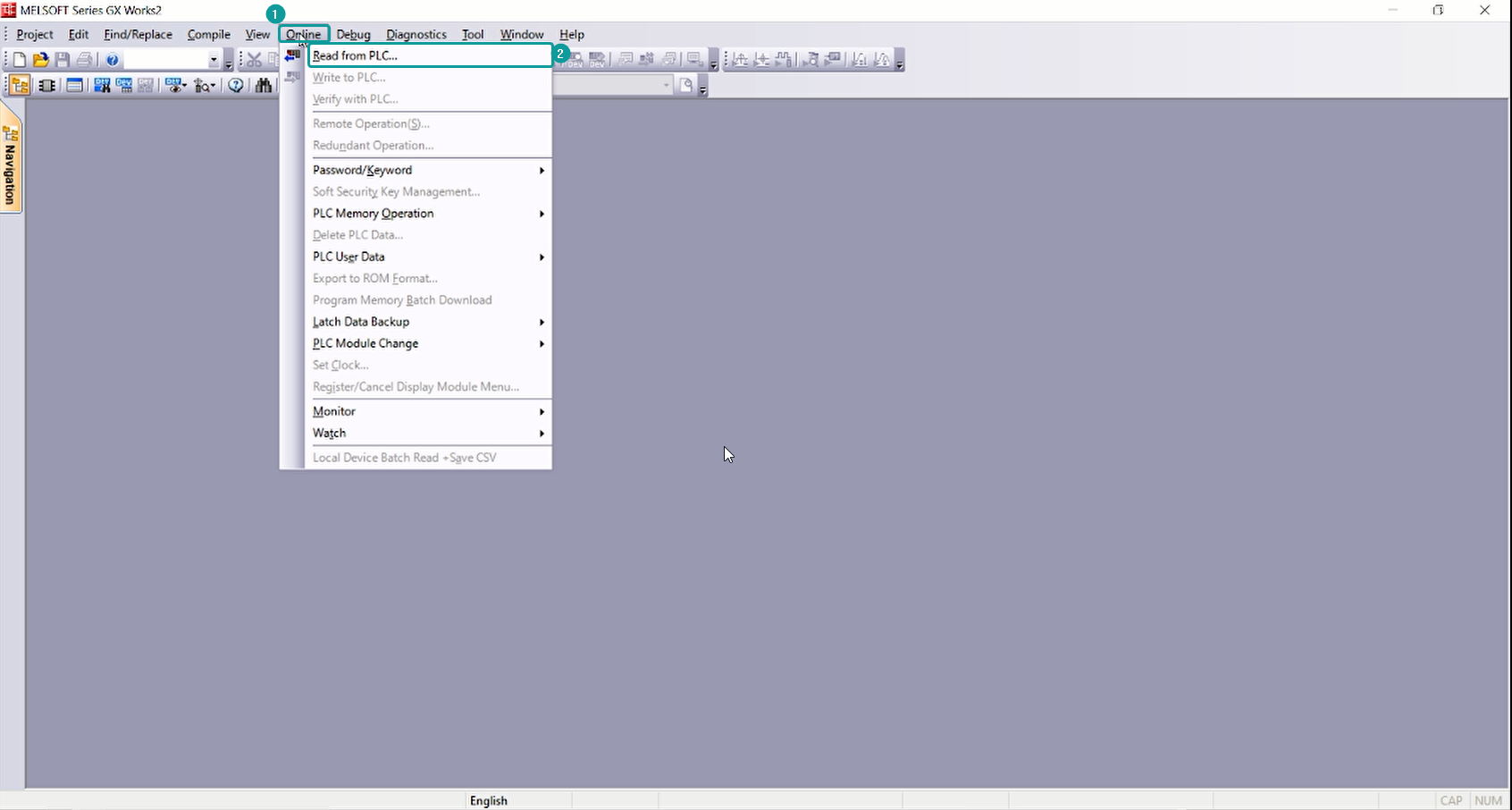
Task: Toggle the Navigation window toolbar icon
Action: click(x=20, y=86)
